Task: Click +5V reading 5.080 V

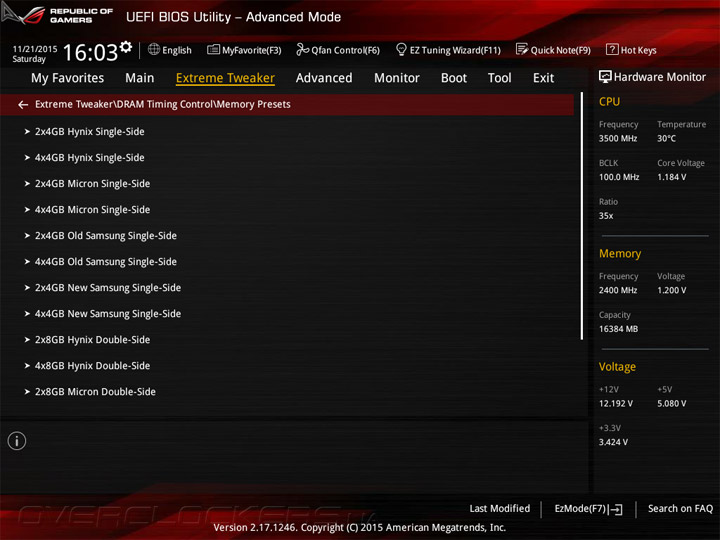Action: click(x=672, y=404)
